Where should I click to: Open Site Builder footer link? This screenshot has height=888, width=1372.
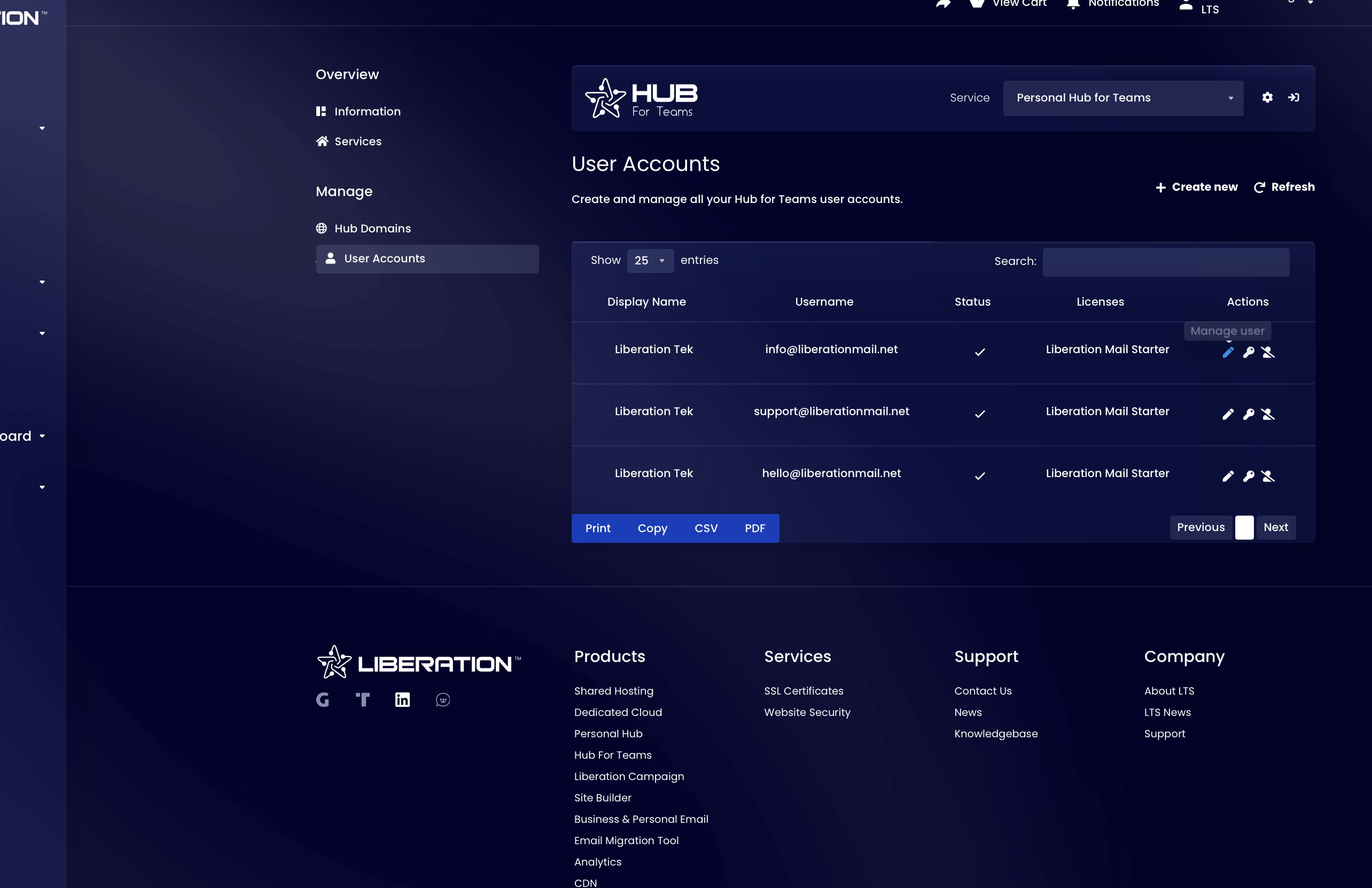pos(603,798)
